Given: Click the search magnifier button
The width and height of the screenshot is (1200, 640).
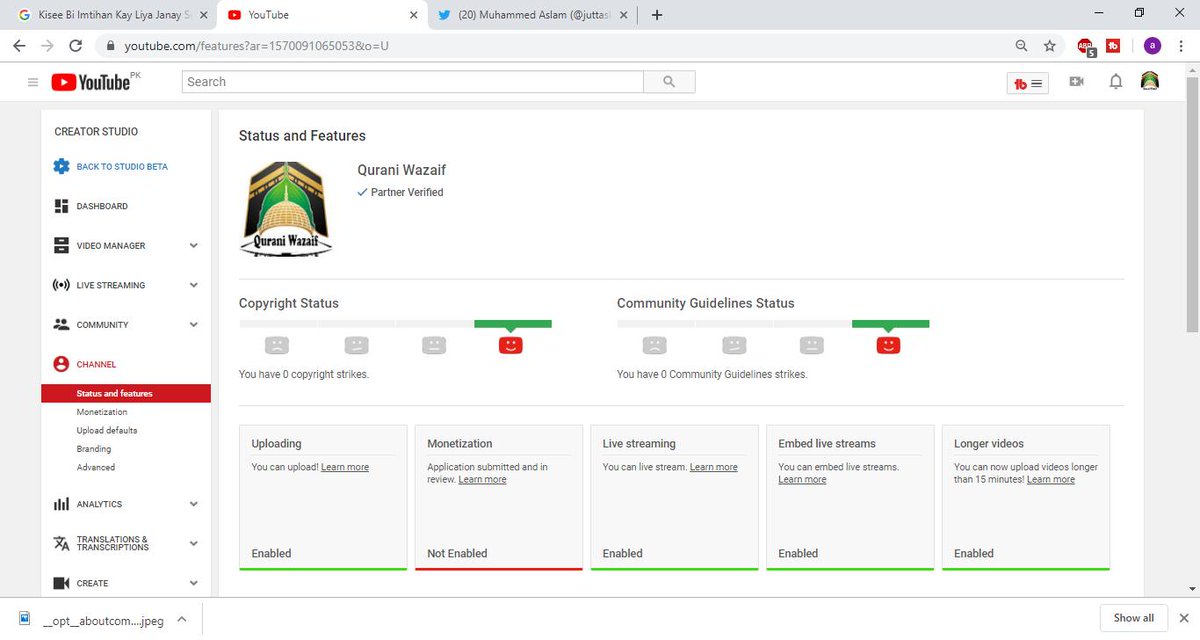Looking at the screenshot, I should pyautogui.click(x=669, y=82).
